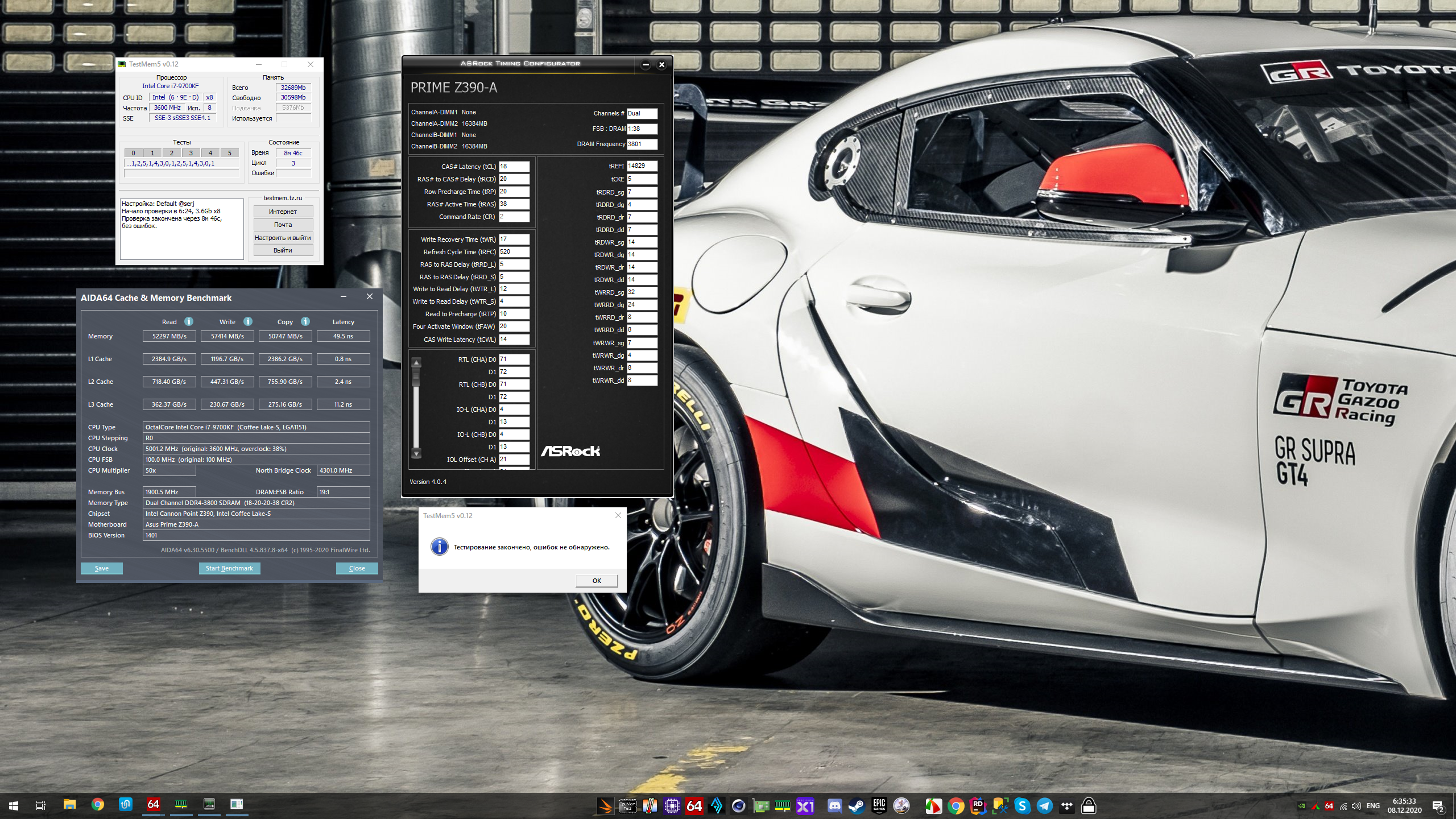Open EVGA Precision X1 icon
The image size is (1456, 819).
tap(805, 805)
